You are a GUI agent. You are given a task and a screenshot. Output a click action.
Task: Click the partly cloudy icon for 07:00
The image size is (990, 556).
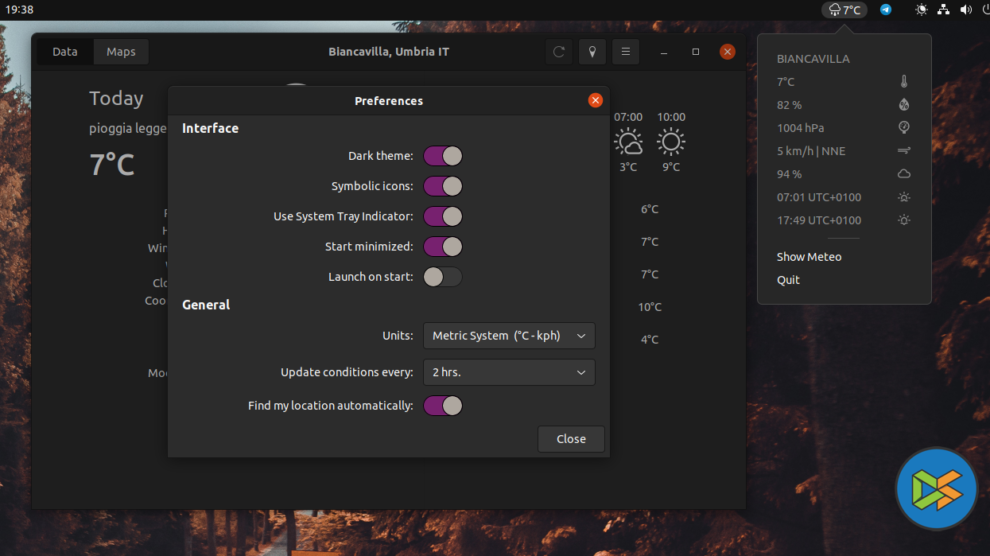tap(628, 142)
